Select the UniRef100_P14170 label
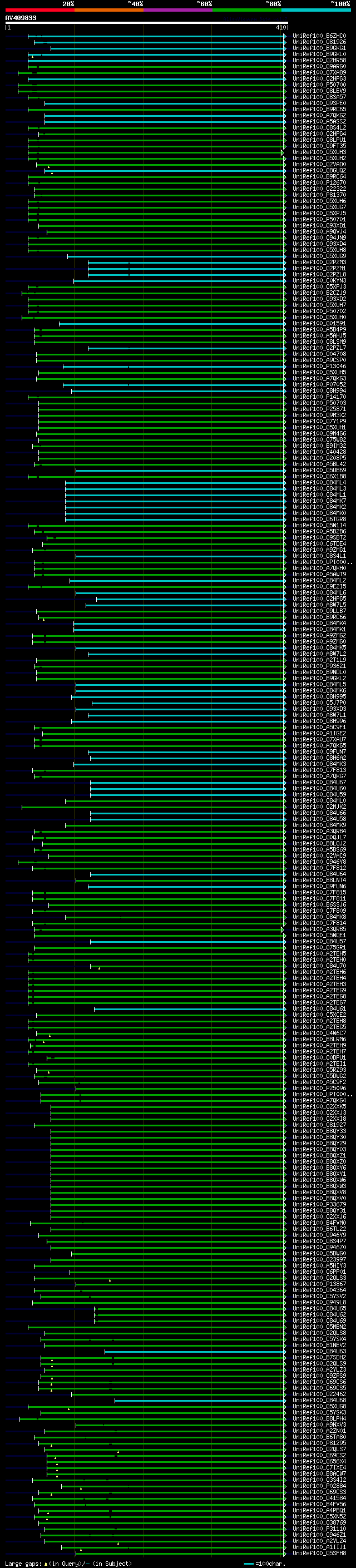 [319, 397]
